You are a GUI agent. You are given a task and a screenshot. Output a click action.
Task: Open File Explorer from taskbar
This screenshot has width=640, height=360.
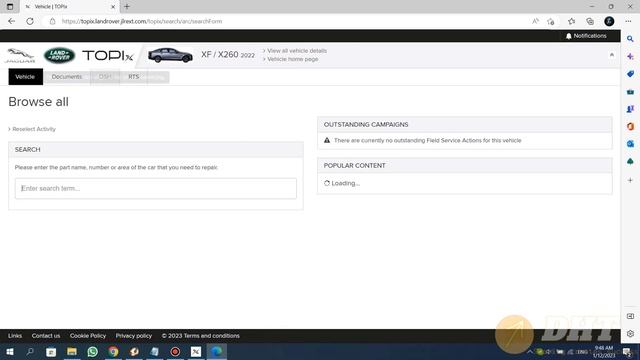point(72,351)
